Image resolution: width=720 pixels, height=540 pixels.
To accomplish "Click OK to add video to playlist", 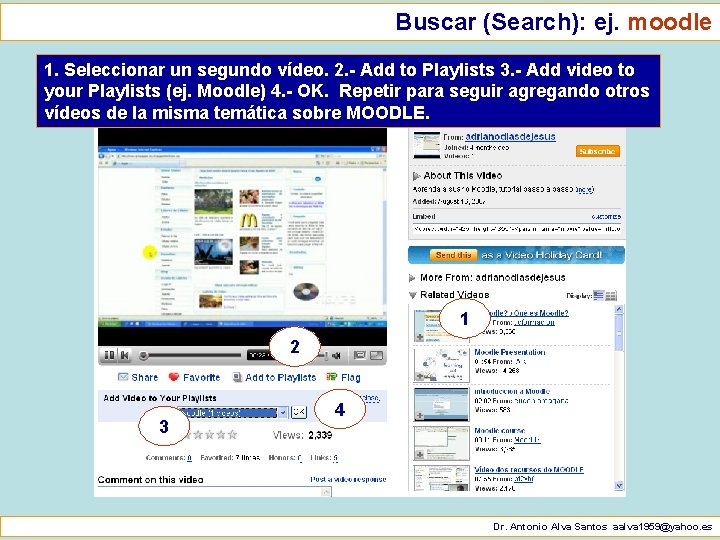I will [299, 412].
